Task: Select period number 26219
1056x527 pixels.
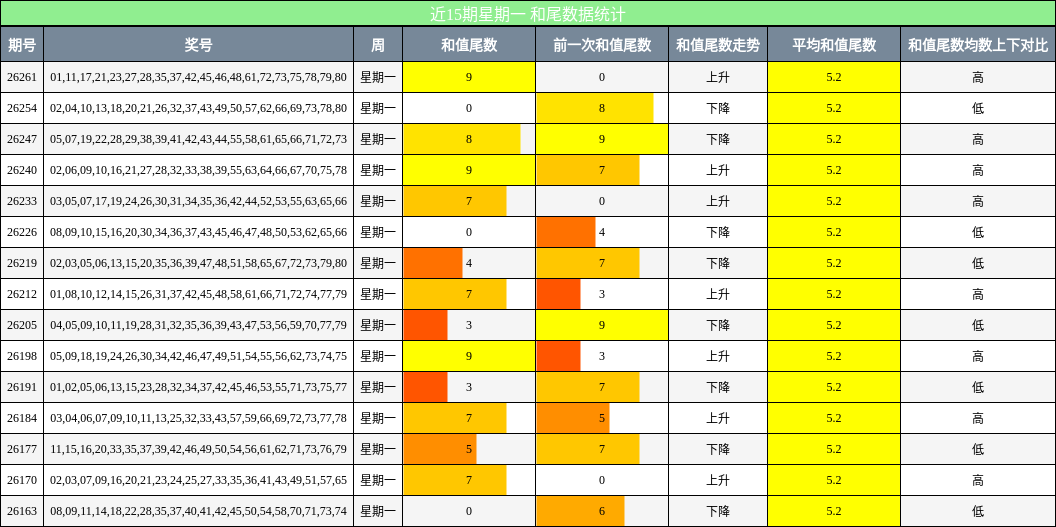Action: (x=22, y=263)
